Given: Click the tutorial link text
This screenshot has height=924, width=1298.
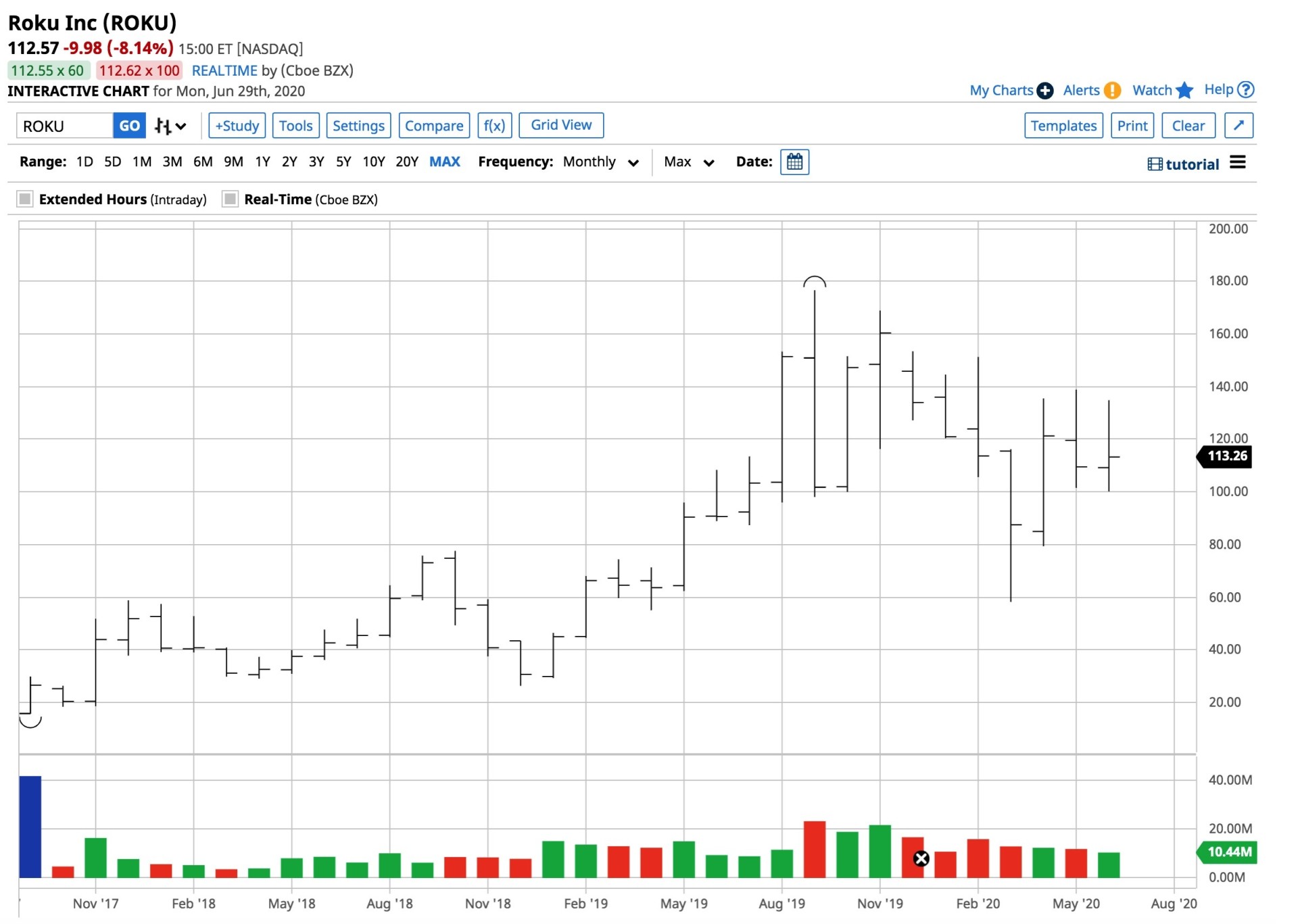Looking at the screenshot, I should click(1193, 164).
